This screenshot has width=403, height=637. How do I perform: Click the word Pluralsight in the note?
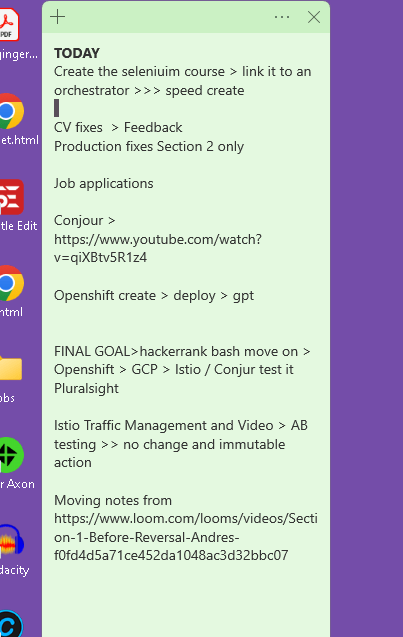coord(86,388)
